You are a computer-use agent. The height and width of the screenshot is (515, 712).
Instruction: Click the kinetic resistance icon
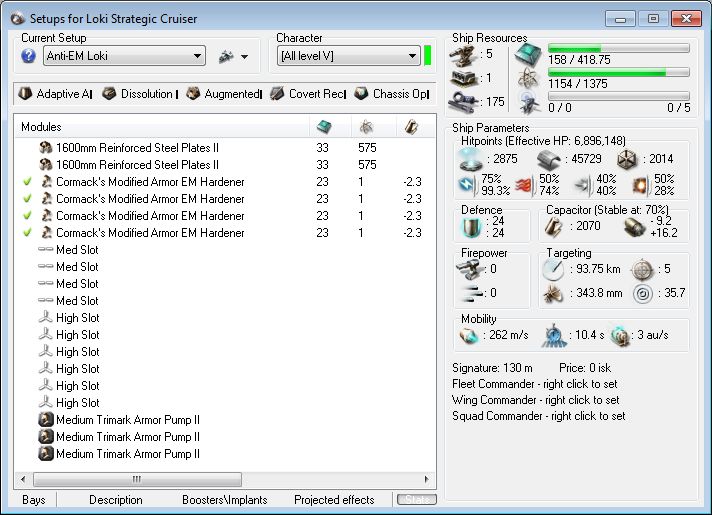582,185
